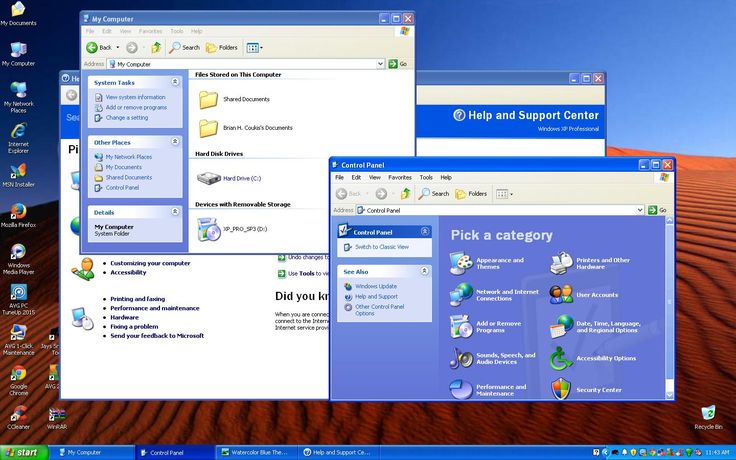Click Switch to Classic View link
736x460 pixels.
381,247
